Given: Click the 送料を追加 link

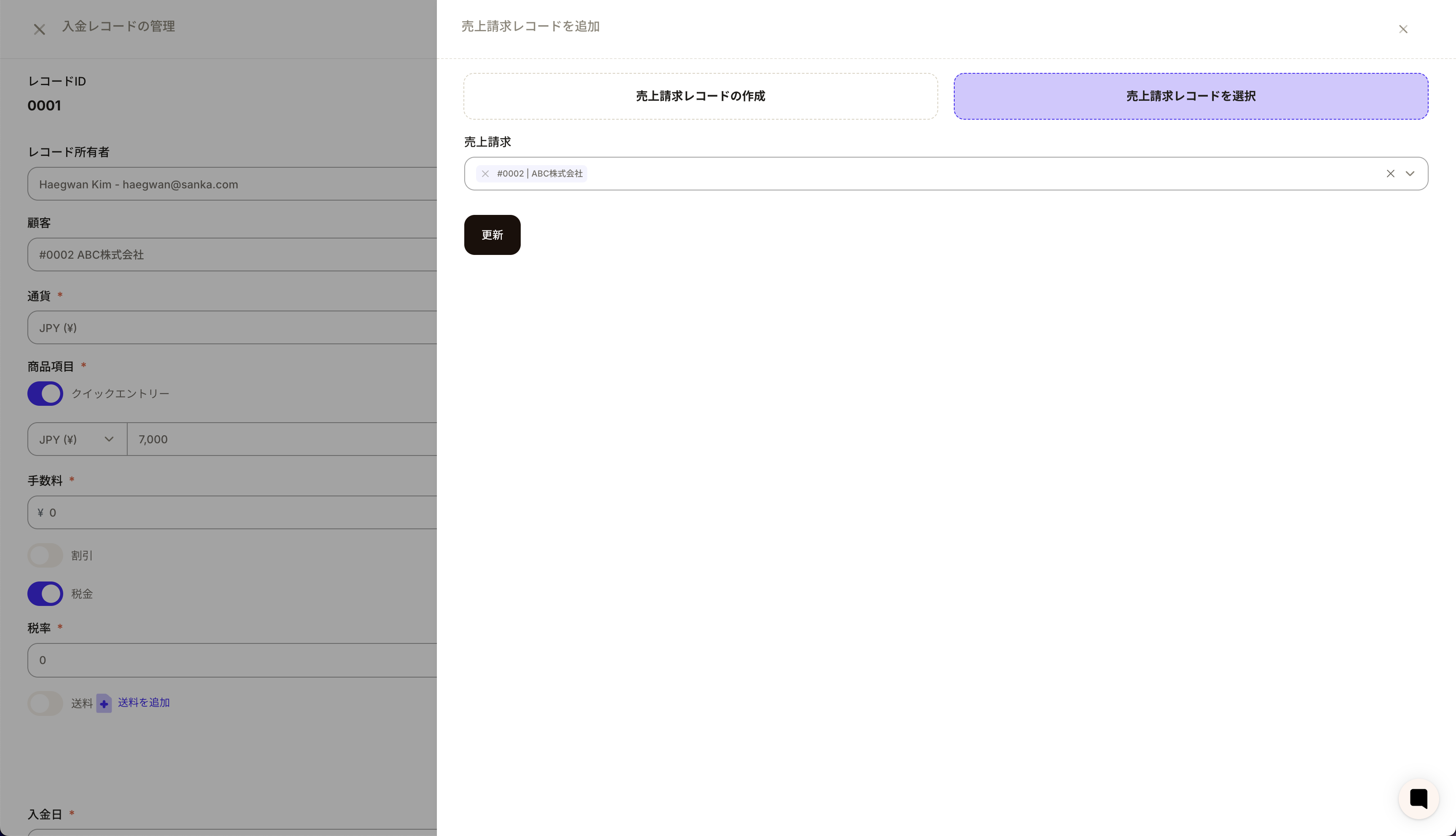Looking at the screenshot, I should 144,702.
